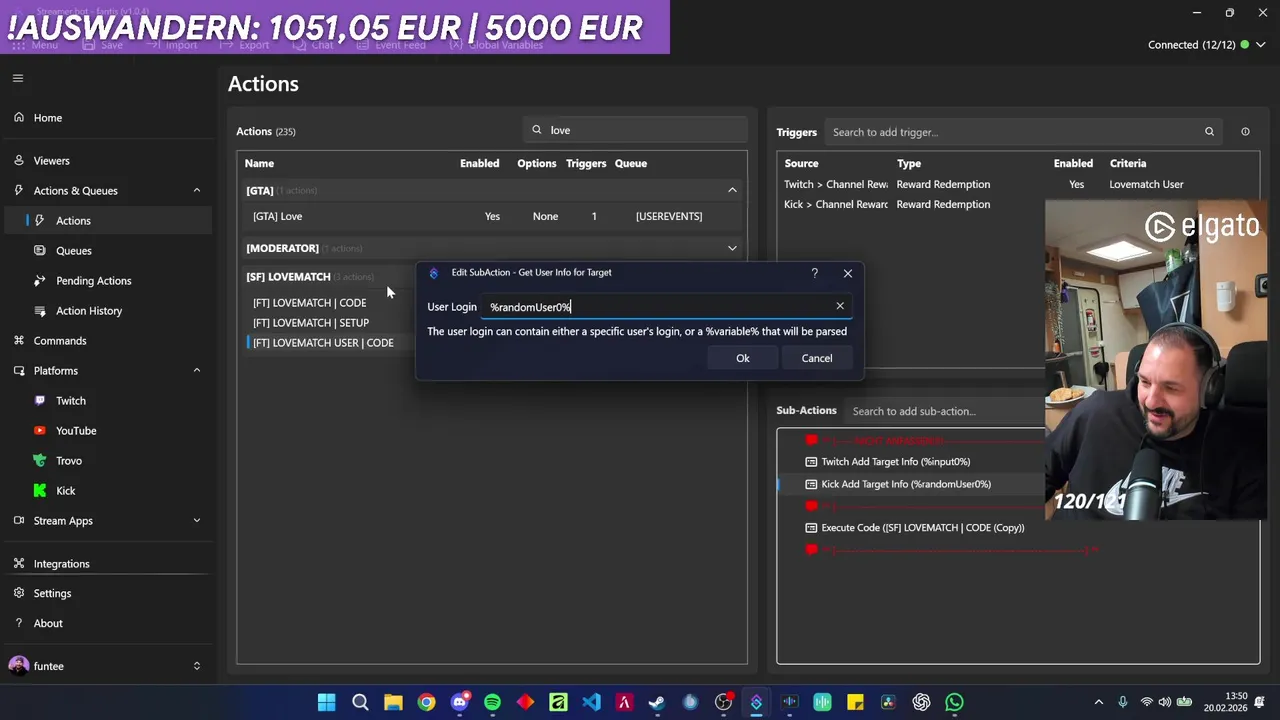This screenshot has width=1280, height=720.
Task: Open OBS Studio from taskbar
Action: tap(723, 703)
